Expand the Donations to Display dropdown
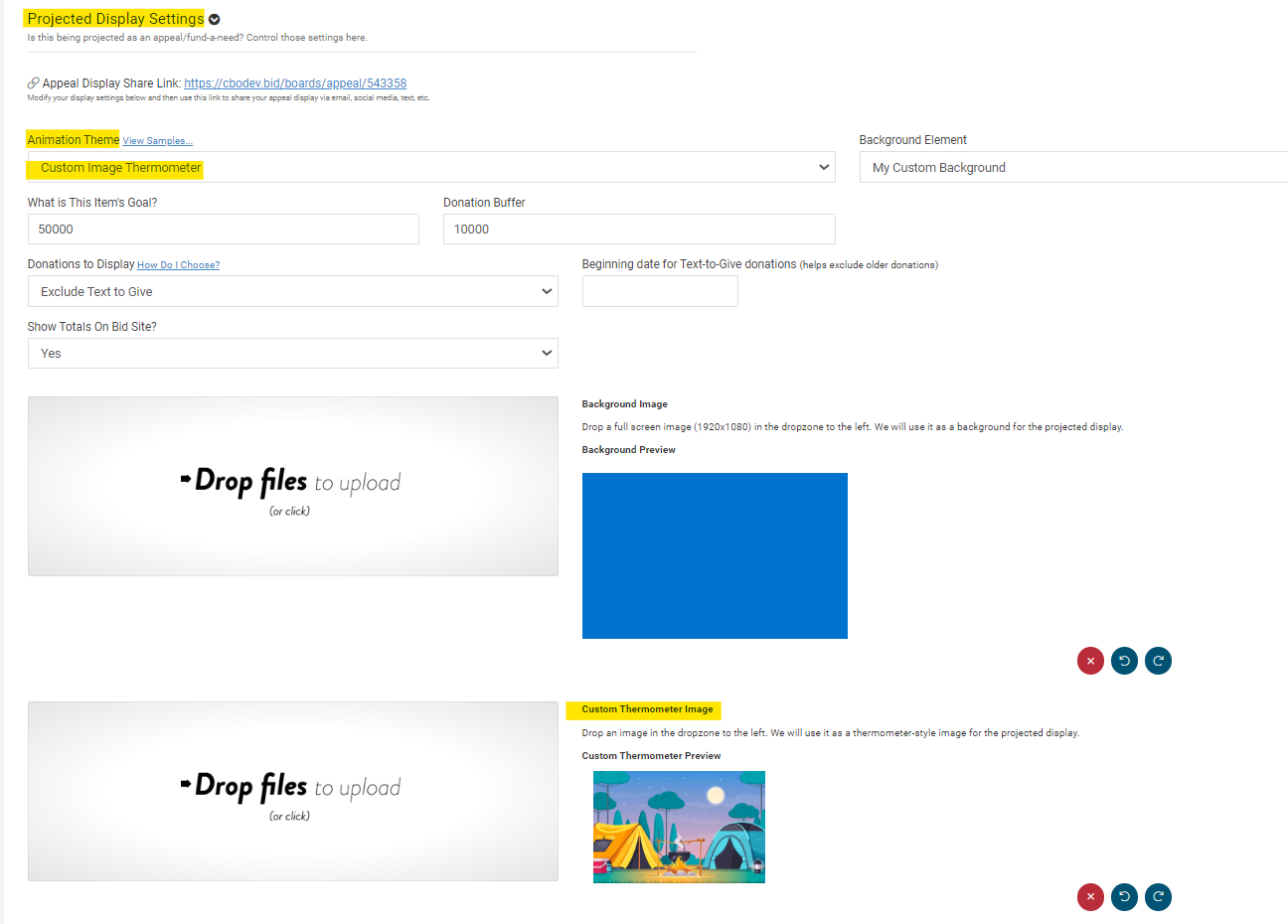 [292, 292]
